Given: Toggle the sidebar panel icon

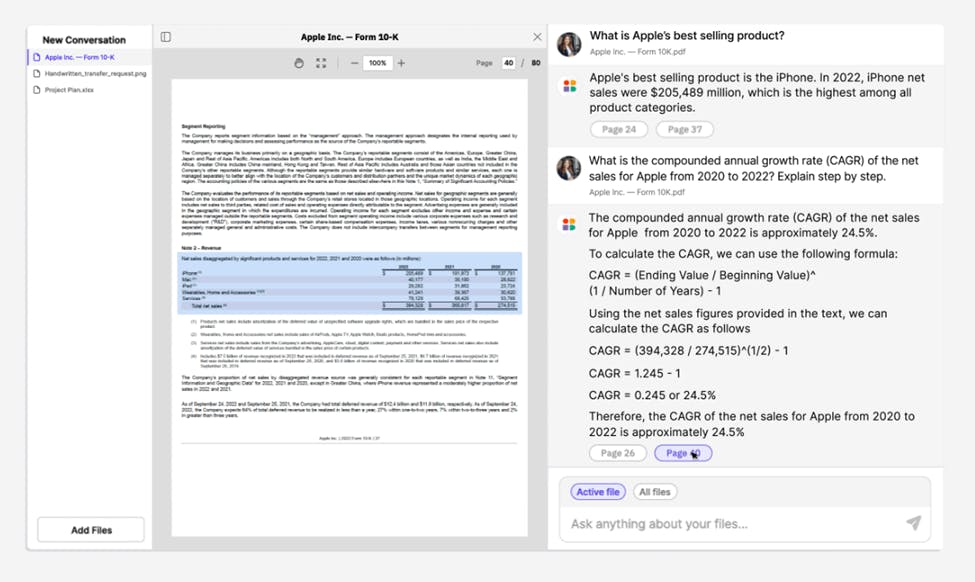Looking at the screenshot, I should tap(165, 37).
